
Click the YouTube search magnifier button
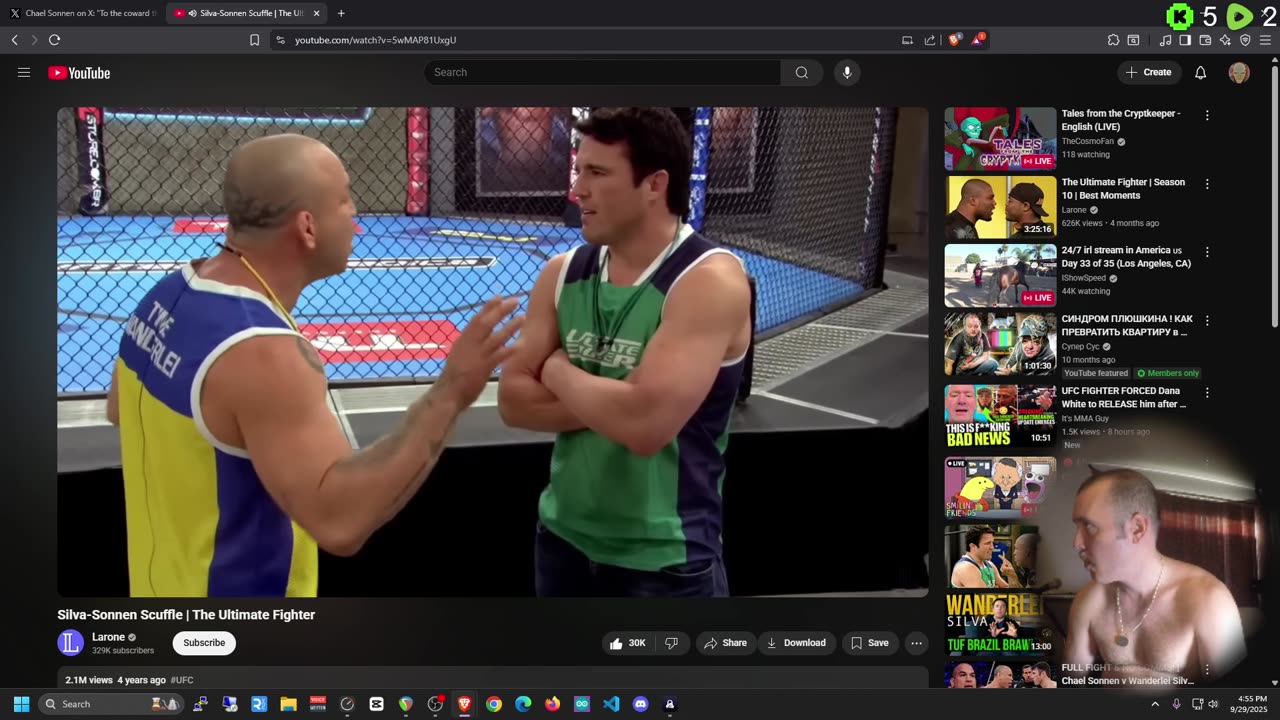click(x=802, y=72)
